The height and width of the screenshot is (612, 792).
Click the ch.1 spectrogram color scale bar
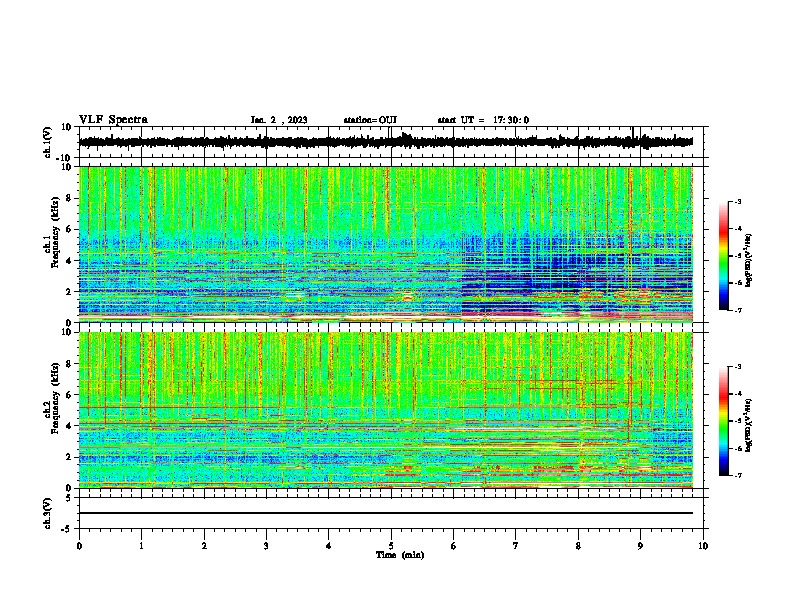(x=723, y=256)
